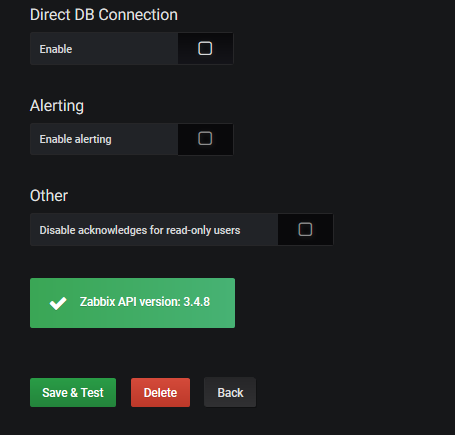Click the Enable alerting label

(75, 139)
